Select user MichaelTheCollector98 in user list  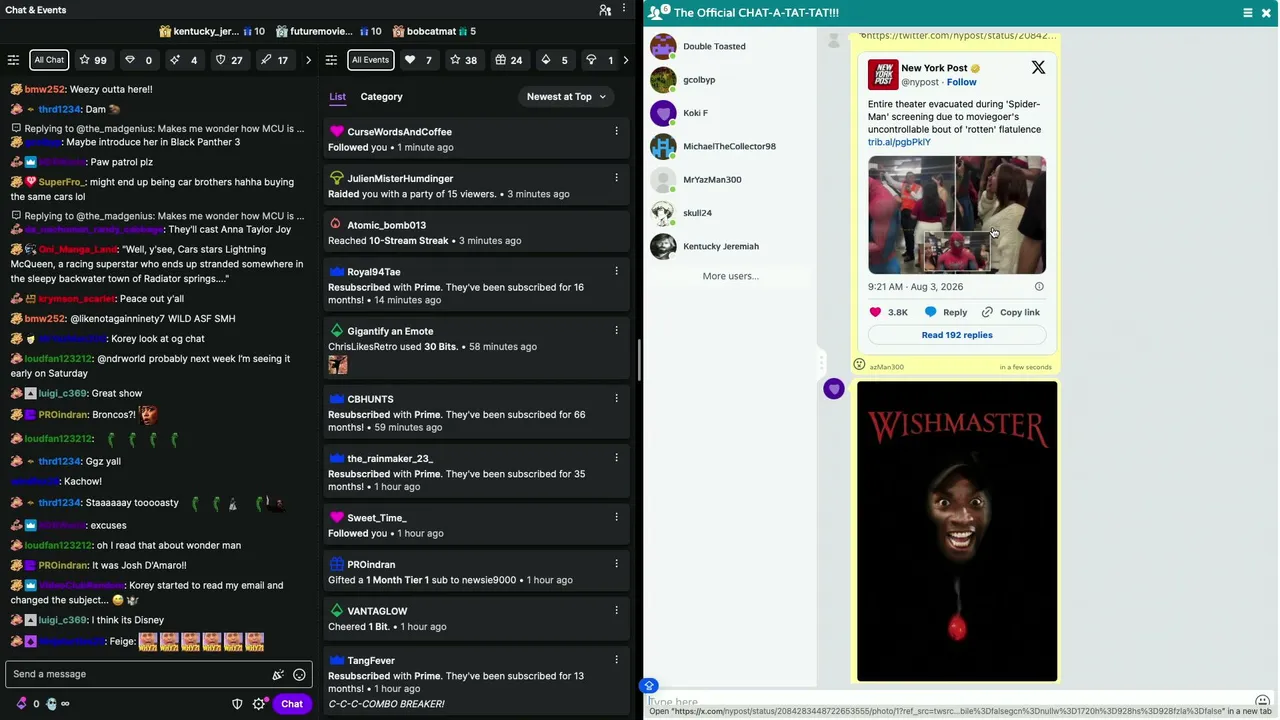[x=730, y=146]
